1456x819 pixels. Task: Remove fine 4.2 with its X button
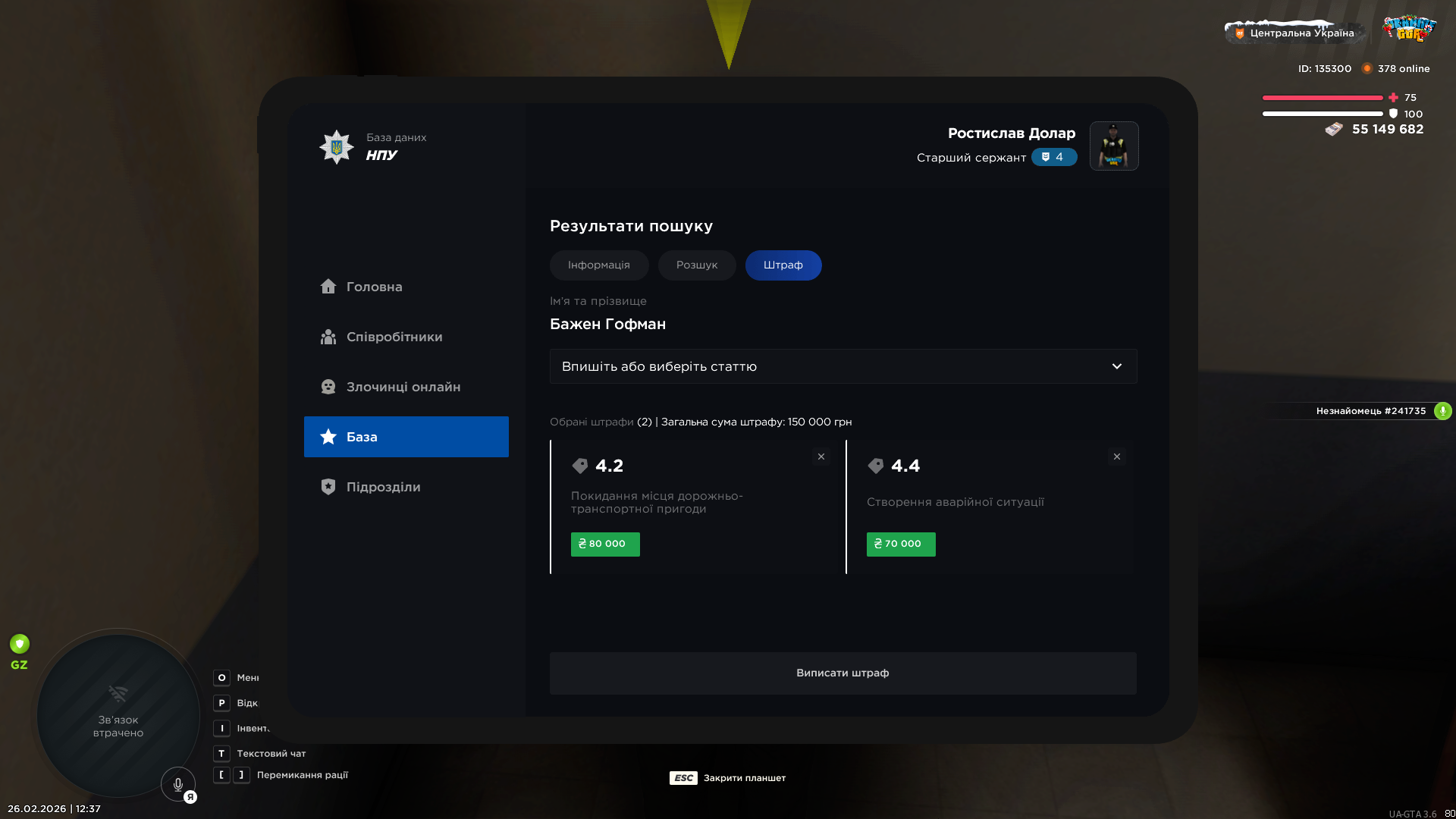click(821, 457)
